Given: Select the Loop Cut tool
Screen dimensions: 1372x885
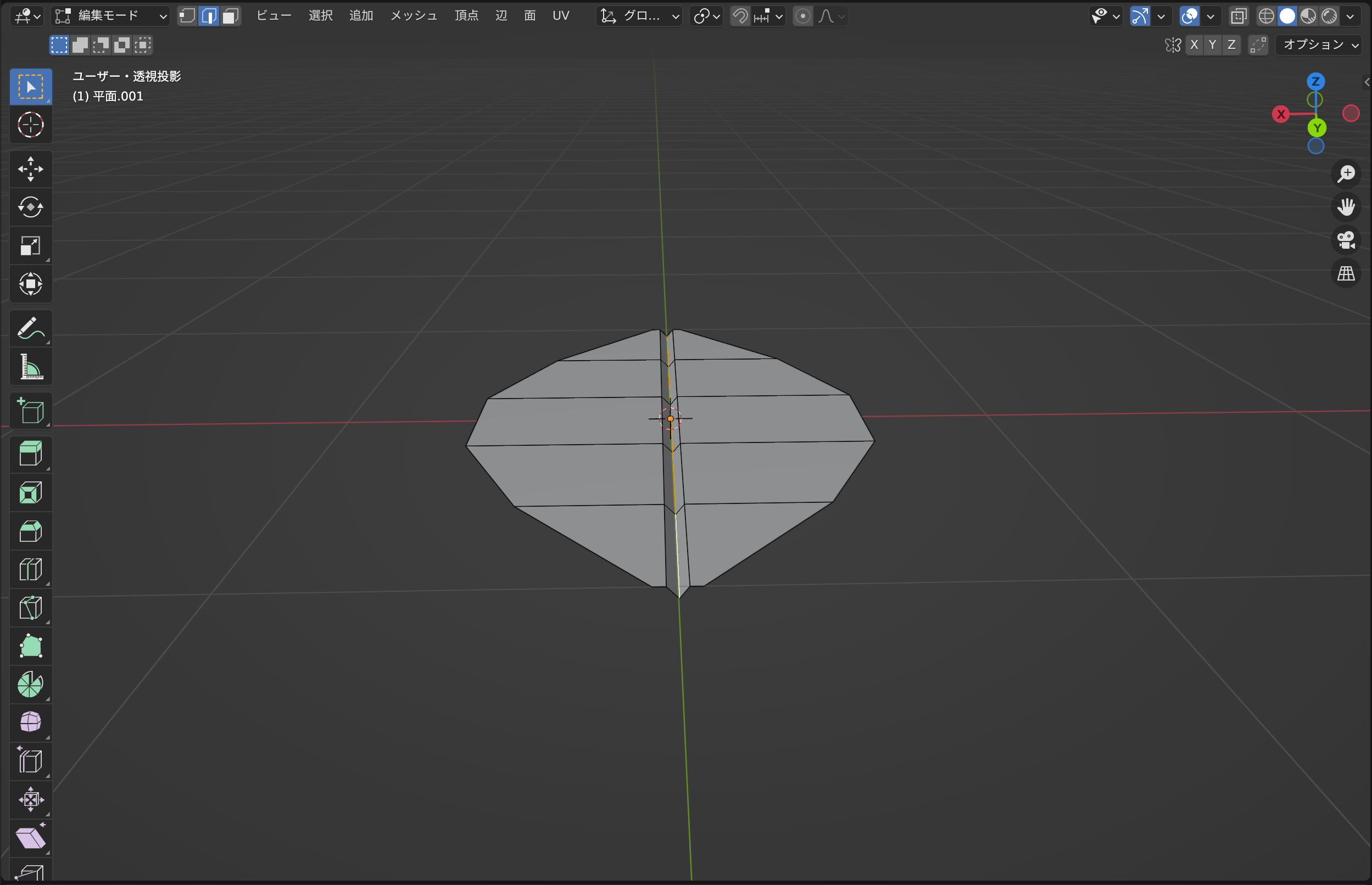Looking at the screenshot, I should coord(30,569).
